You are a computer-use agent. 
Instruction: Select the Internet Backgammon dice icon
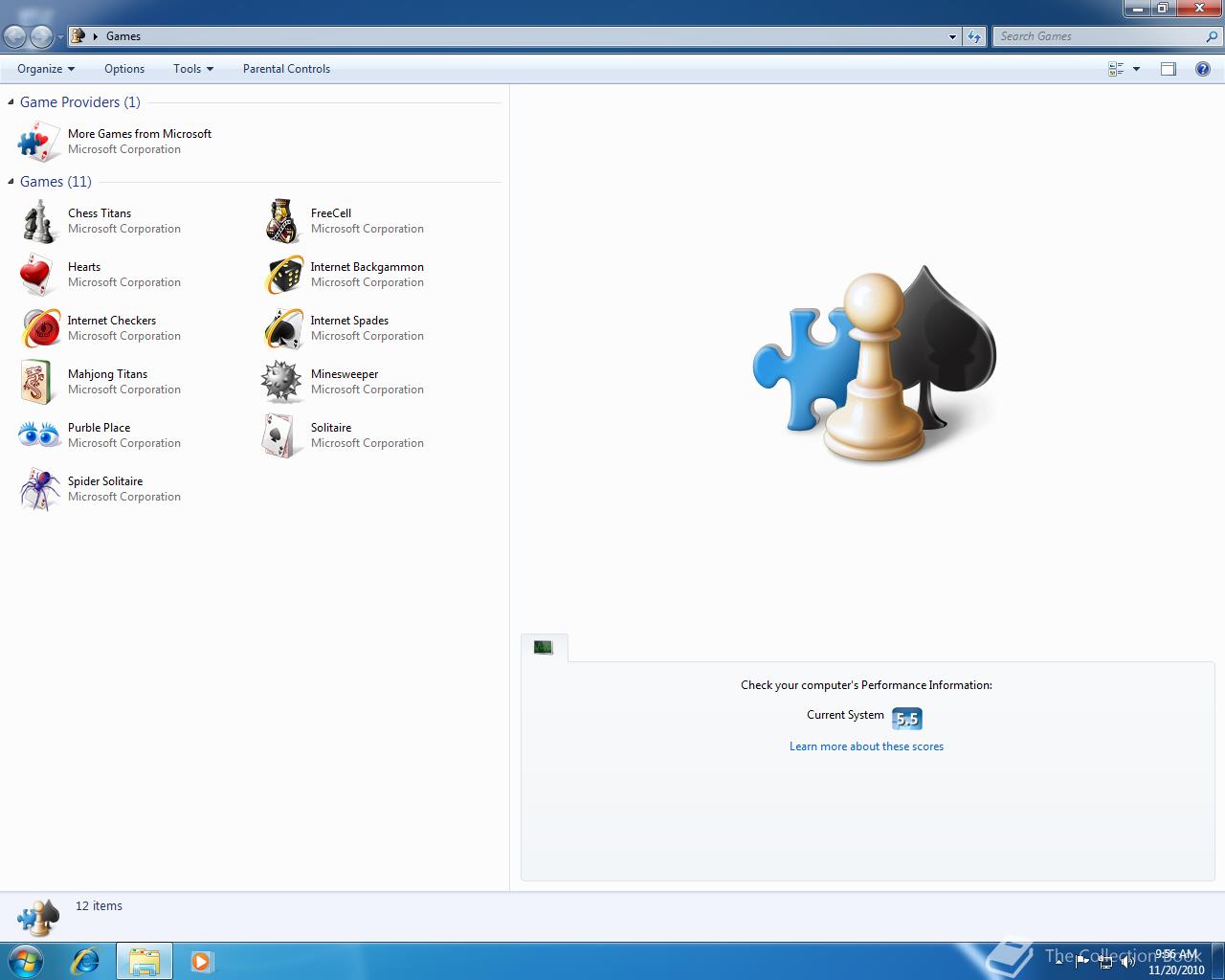[282, 275]
